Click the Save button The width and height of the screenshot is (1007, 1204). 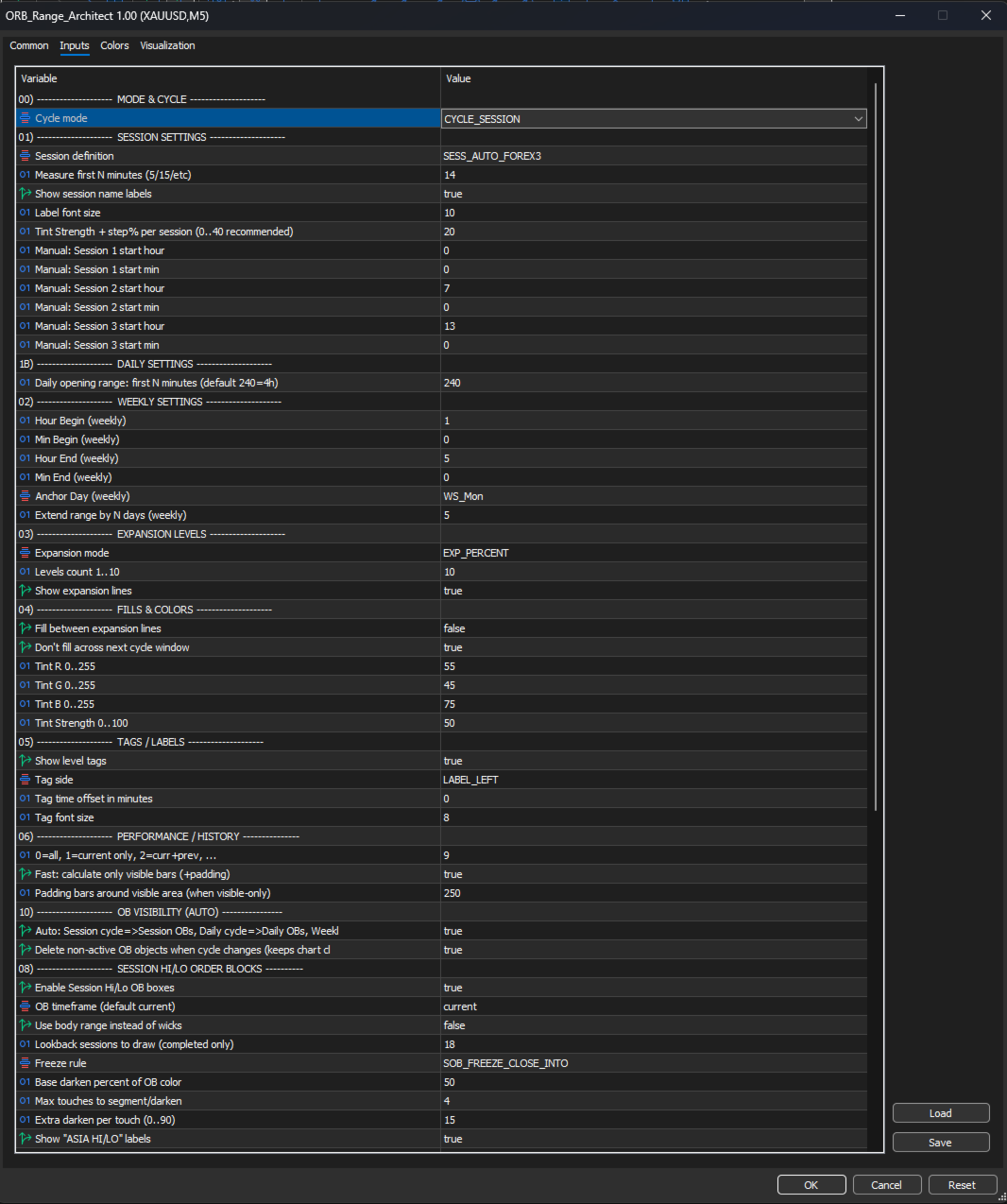pos(941,1143)
